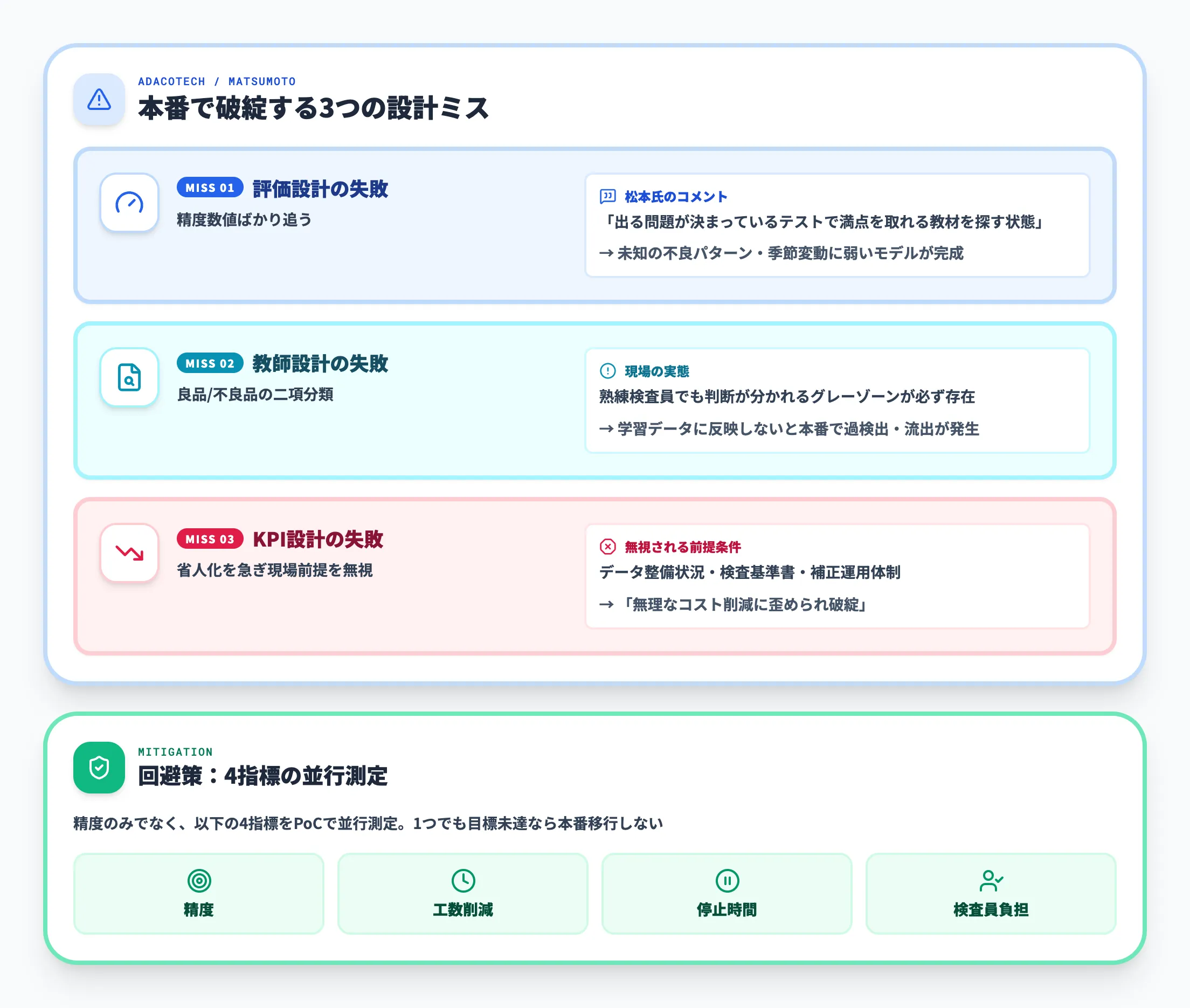Screen dimensions: 1190x1008
Task: Select the MISS 01 badge
Action: (x=210, y=188)
